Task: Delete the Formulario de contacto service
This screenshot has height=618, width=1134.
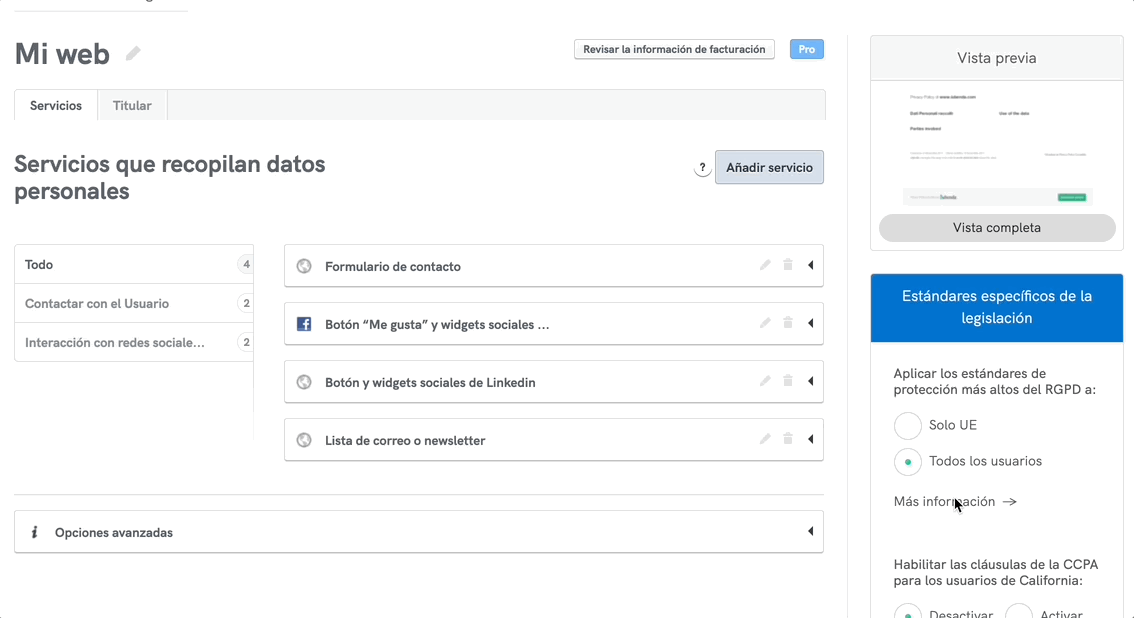Action: point(787,265)
